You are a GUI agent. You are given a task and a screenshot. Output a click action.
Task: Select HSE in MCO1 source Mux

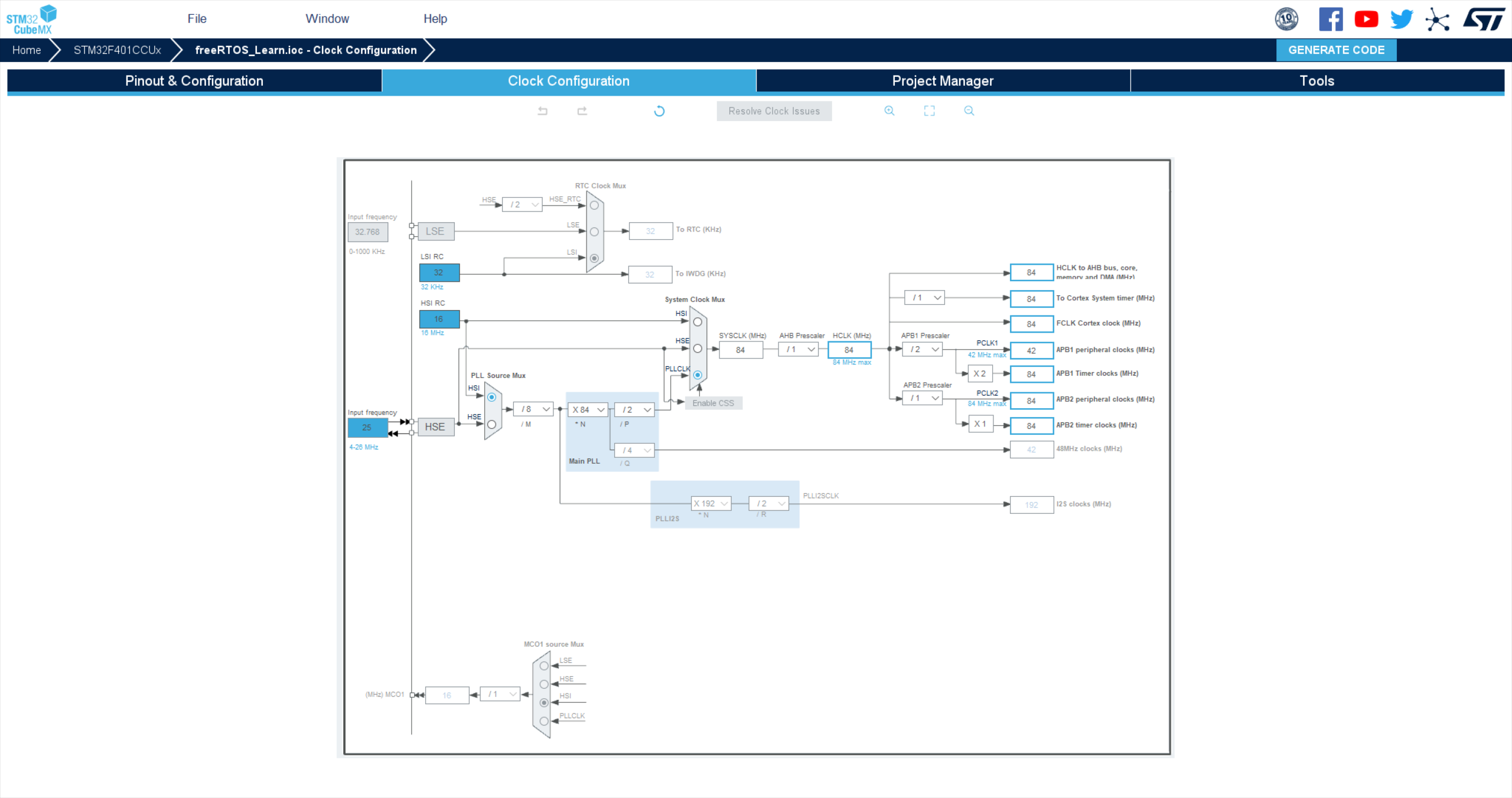(x=544, y=684)
